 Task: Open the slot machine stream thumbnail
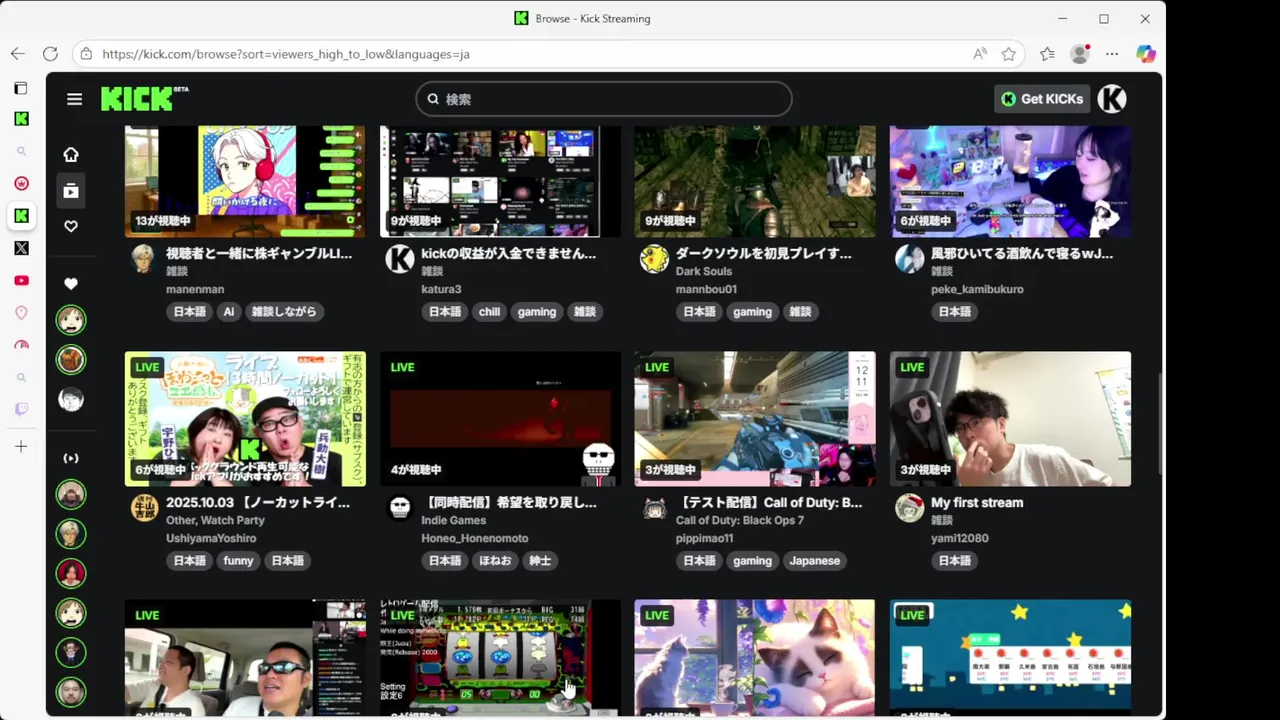point(500,658)
